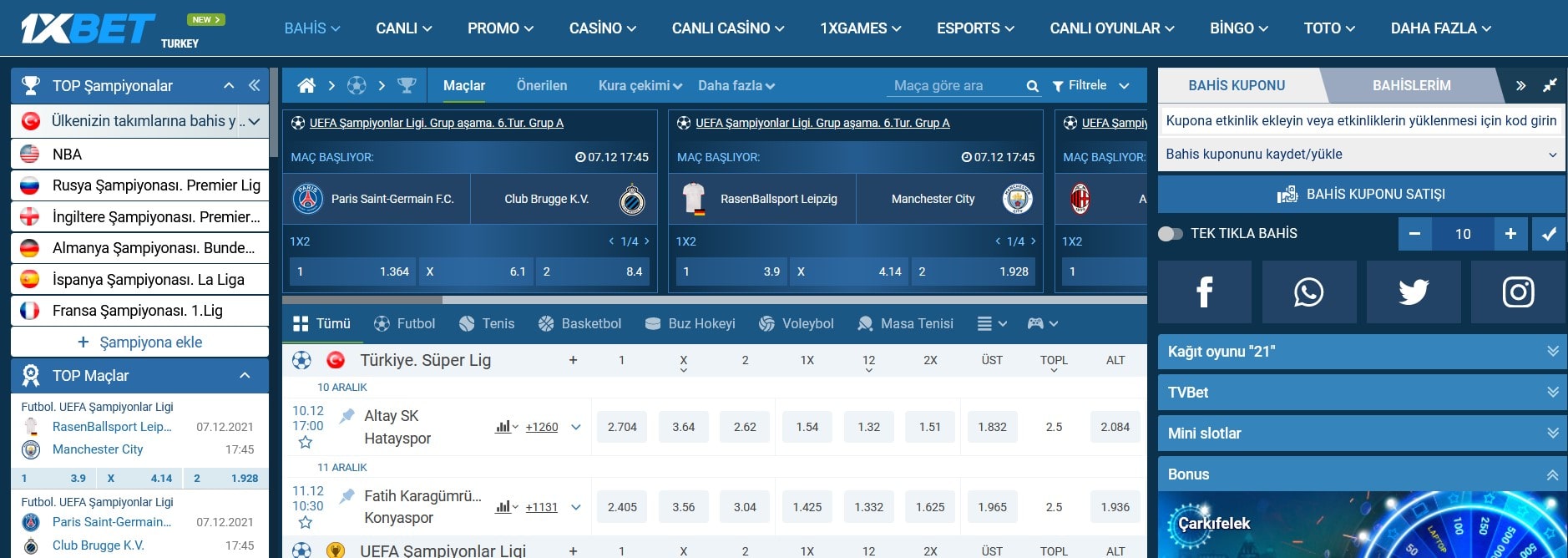Click Şampiyona ekle link
1568x558 pixels.
(140, 342)
